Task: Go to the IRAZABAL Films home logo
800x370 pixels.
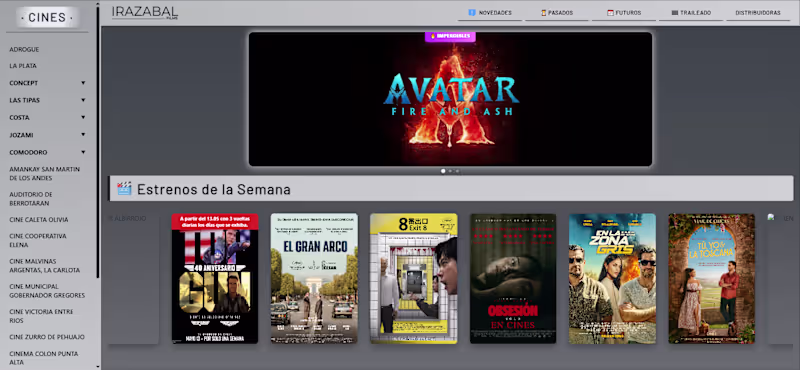Action: pos(145,13)
